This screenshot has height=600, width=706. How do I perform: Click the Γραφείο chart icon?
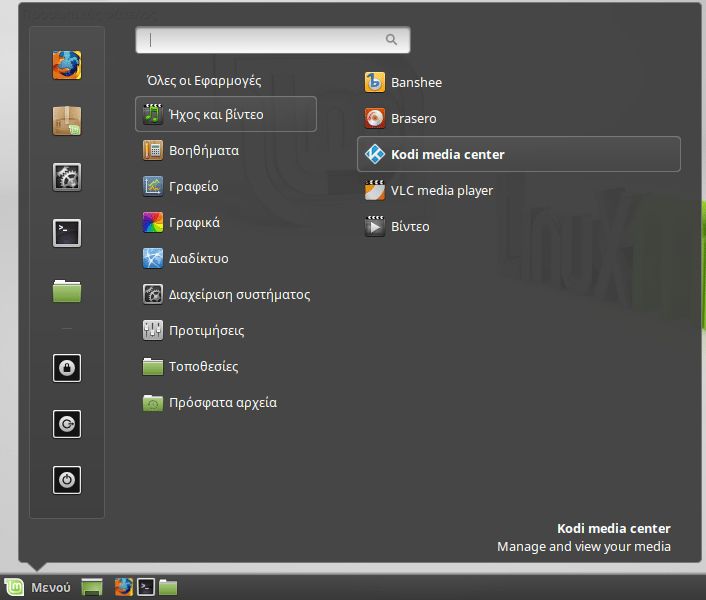[x=153, y=186]
